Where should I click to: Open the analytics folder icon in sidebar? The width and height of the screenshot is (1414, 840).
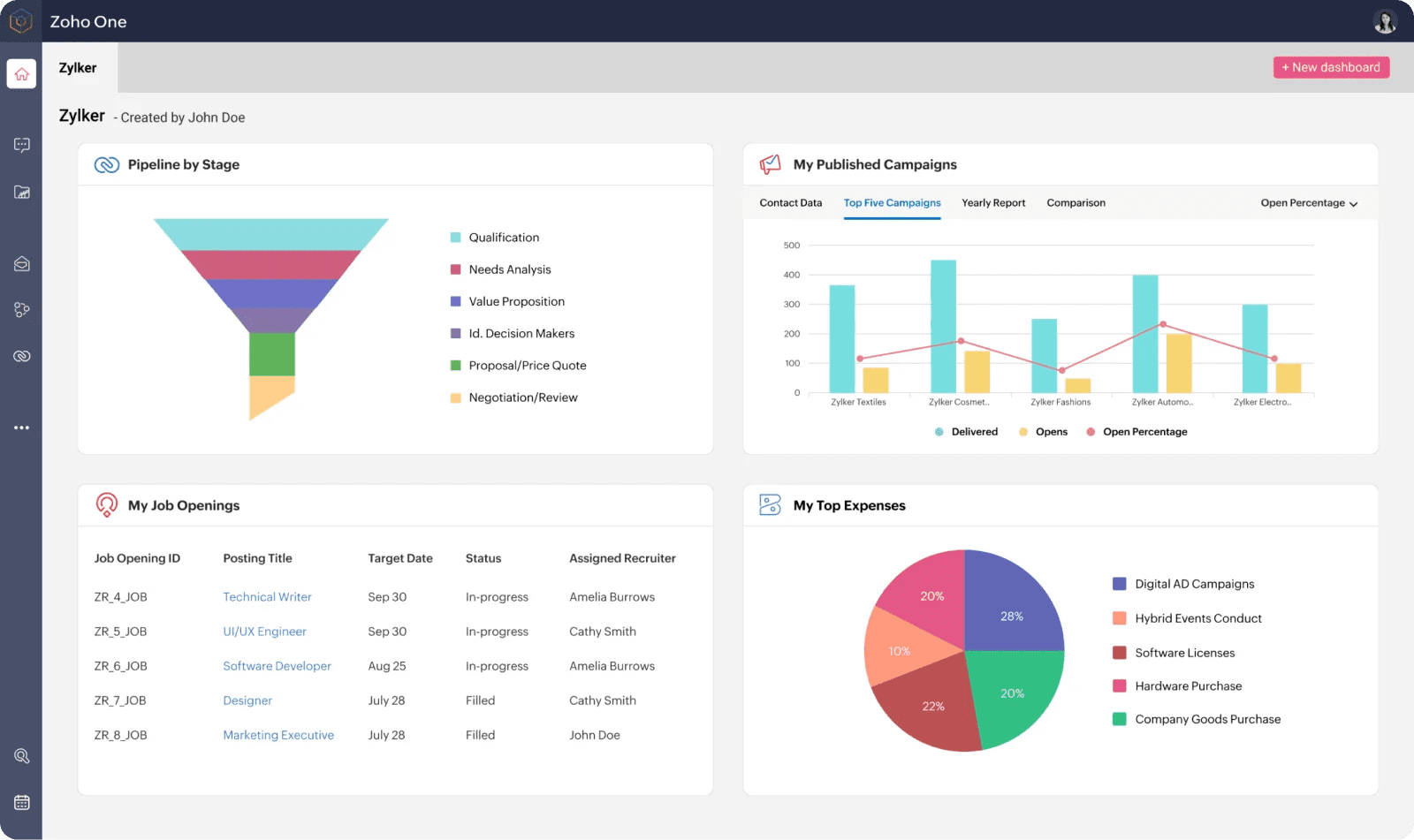click(x=21, y=193)
